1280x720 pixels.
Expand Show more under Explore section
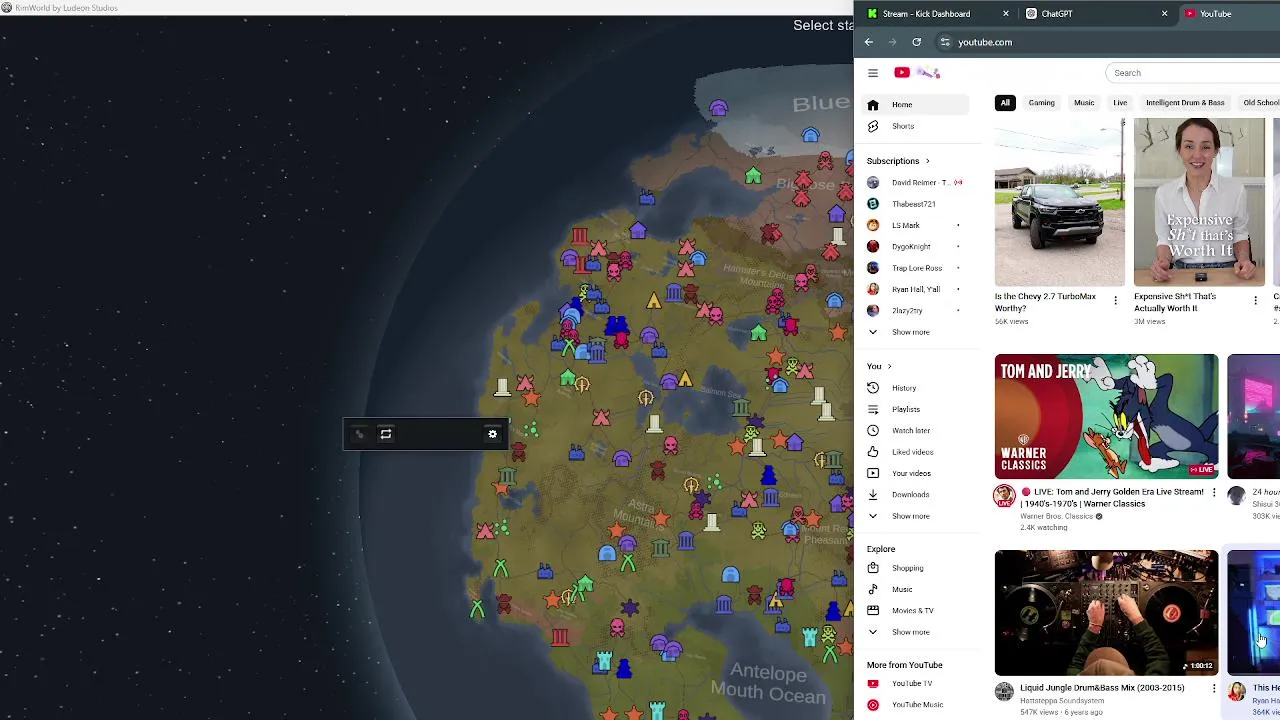pos(916,632)
